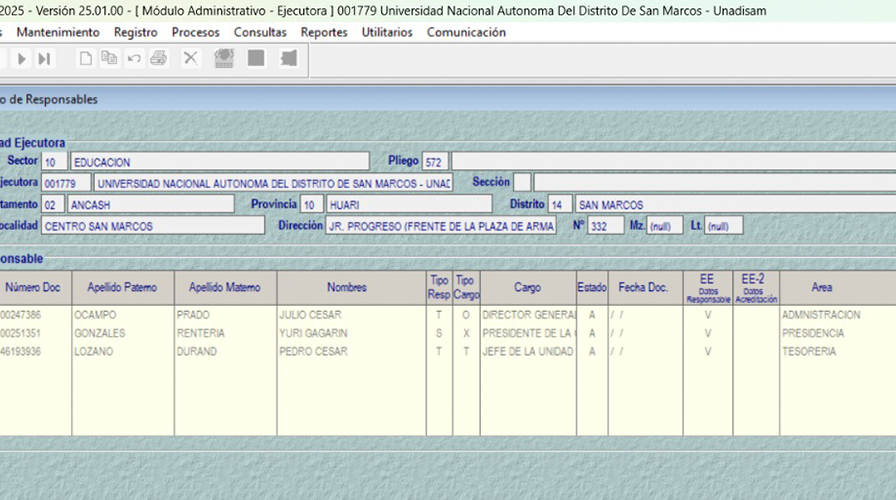The width and height of the screenshot is (896, 500).
Task: Click the Nombres column header
Action: point(351,288)
